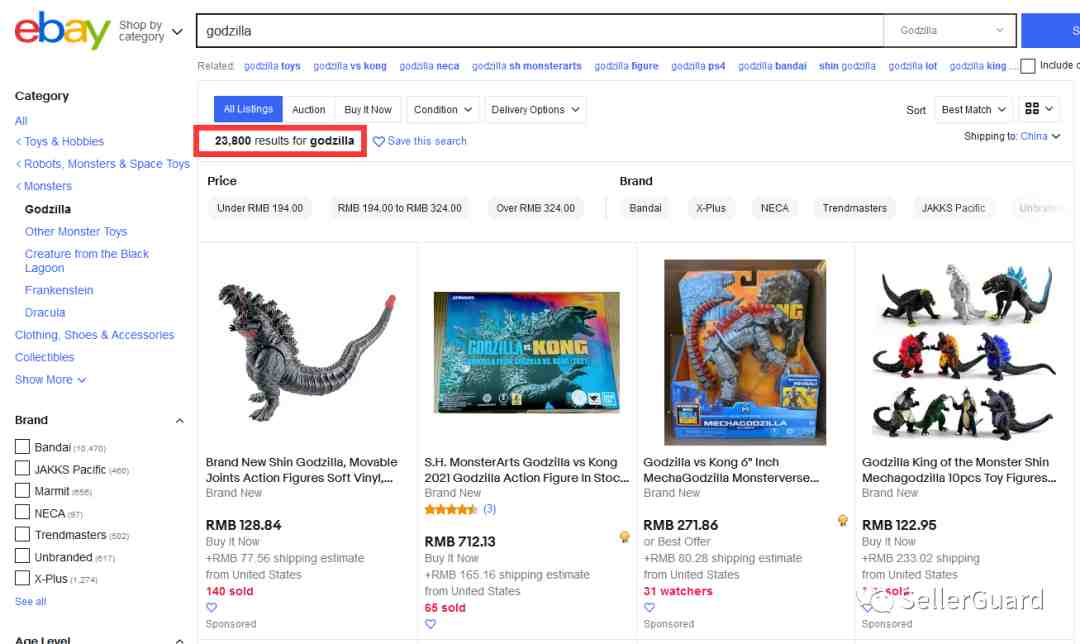Click the award badge beside RMB 712.13
The height and width of the screenshot is (644, 1080).
click(625, 537)
